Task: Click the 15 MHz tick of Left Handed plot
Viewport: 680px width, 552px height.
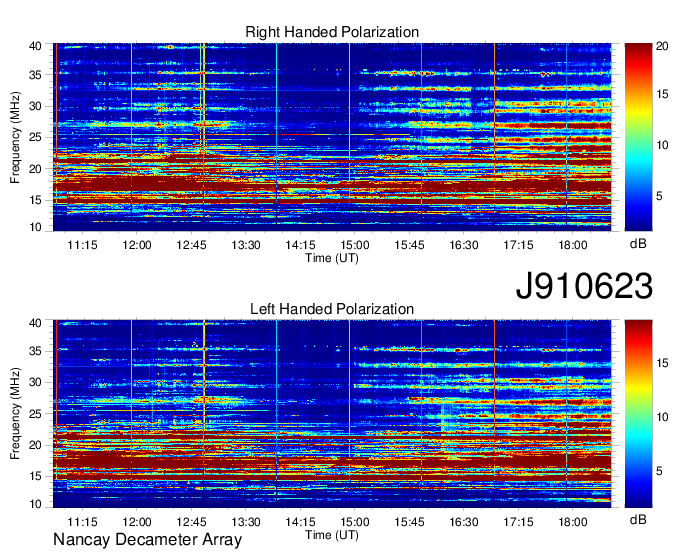Action: click(35, 477)
